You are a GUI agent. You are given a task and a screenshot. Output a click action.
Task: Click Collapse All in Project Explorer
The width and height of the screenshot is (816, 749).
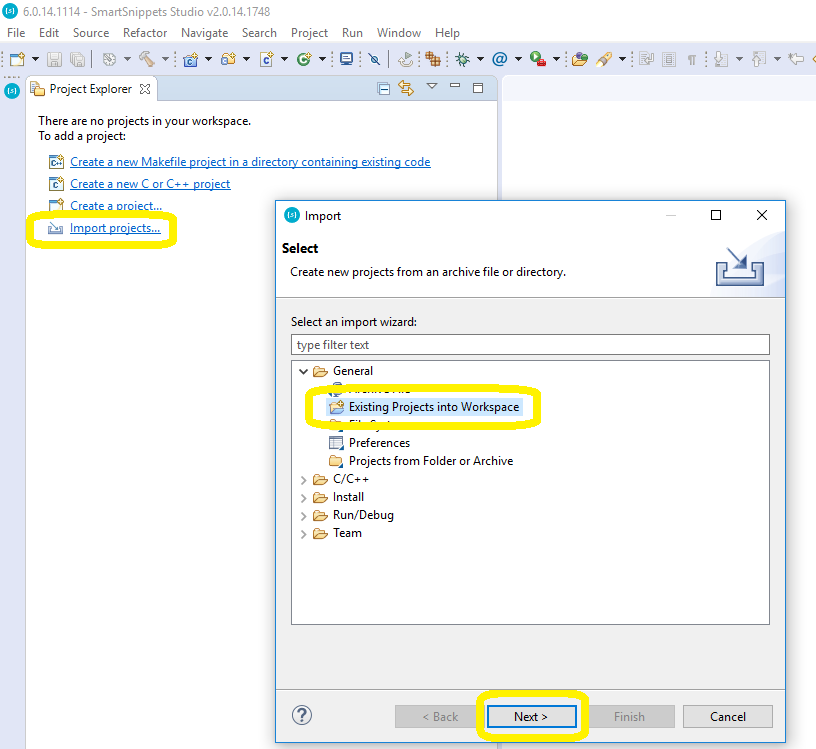pyautogui.click(x=384, y=89)
